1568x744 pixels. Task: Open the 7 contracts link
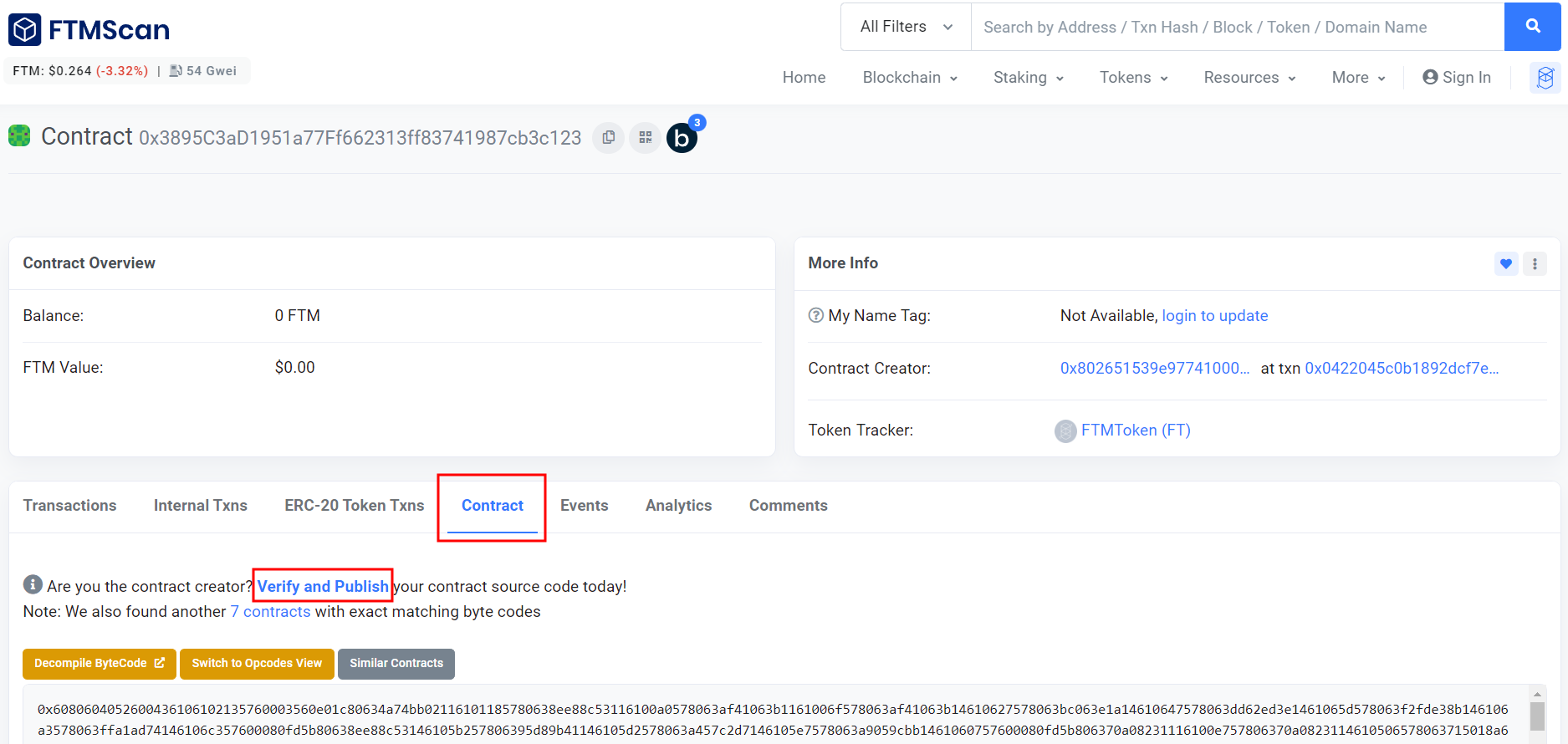270,611
